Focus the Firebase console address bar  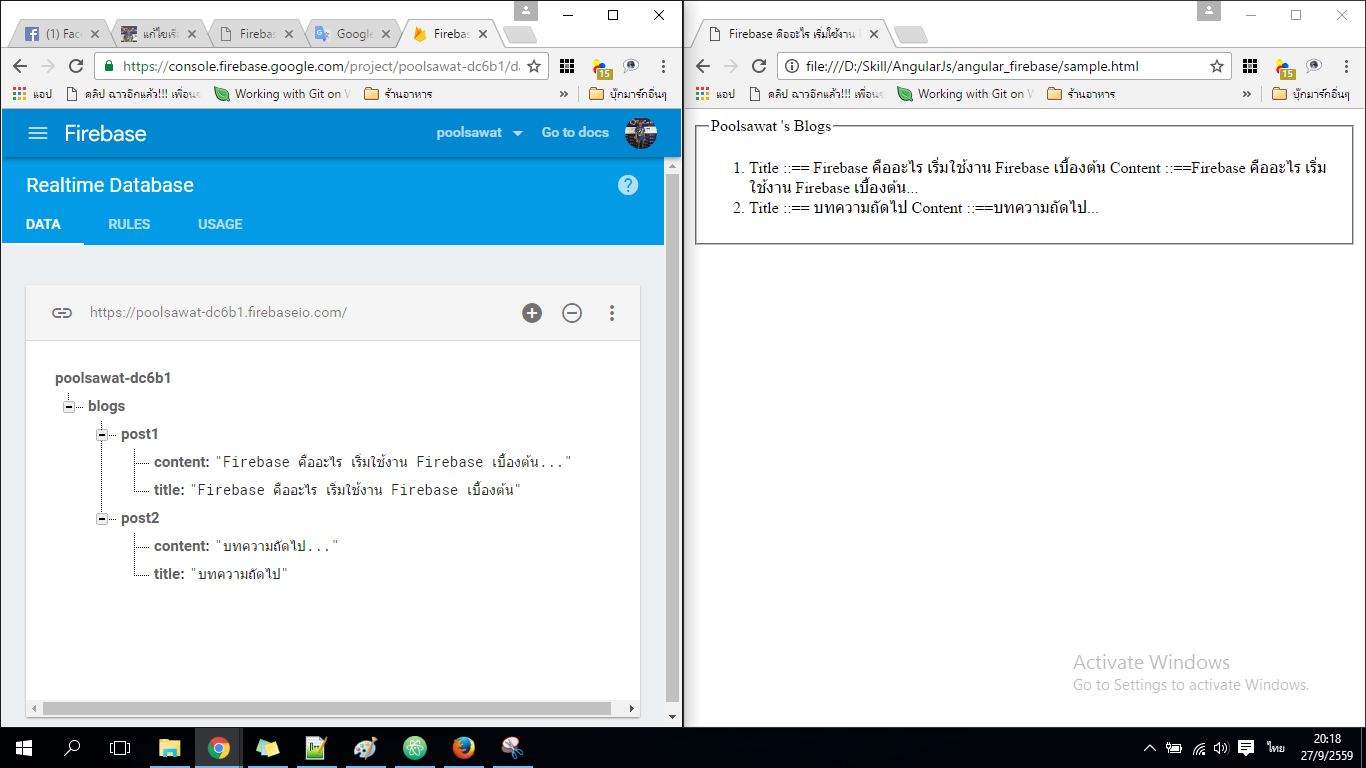pos(320,66)
